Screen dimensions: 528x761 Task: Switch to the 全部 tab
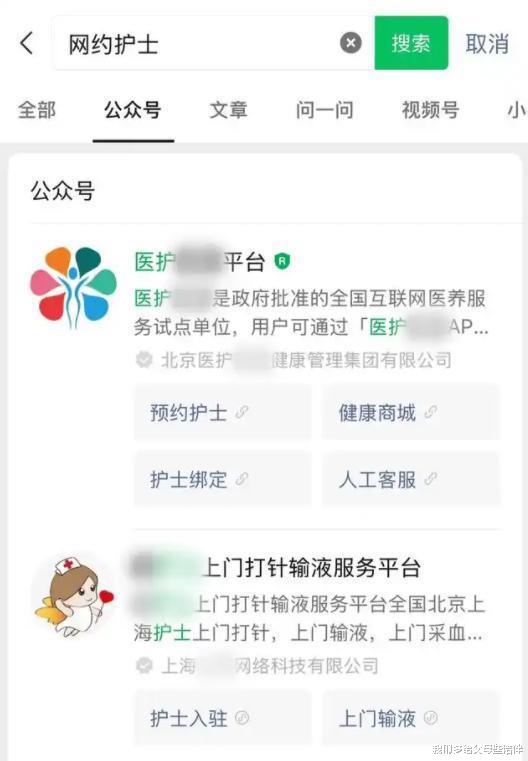coord(37,110)
